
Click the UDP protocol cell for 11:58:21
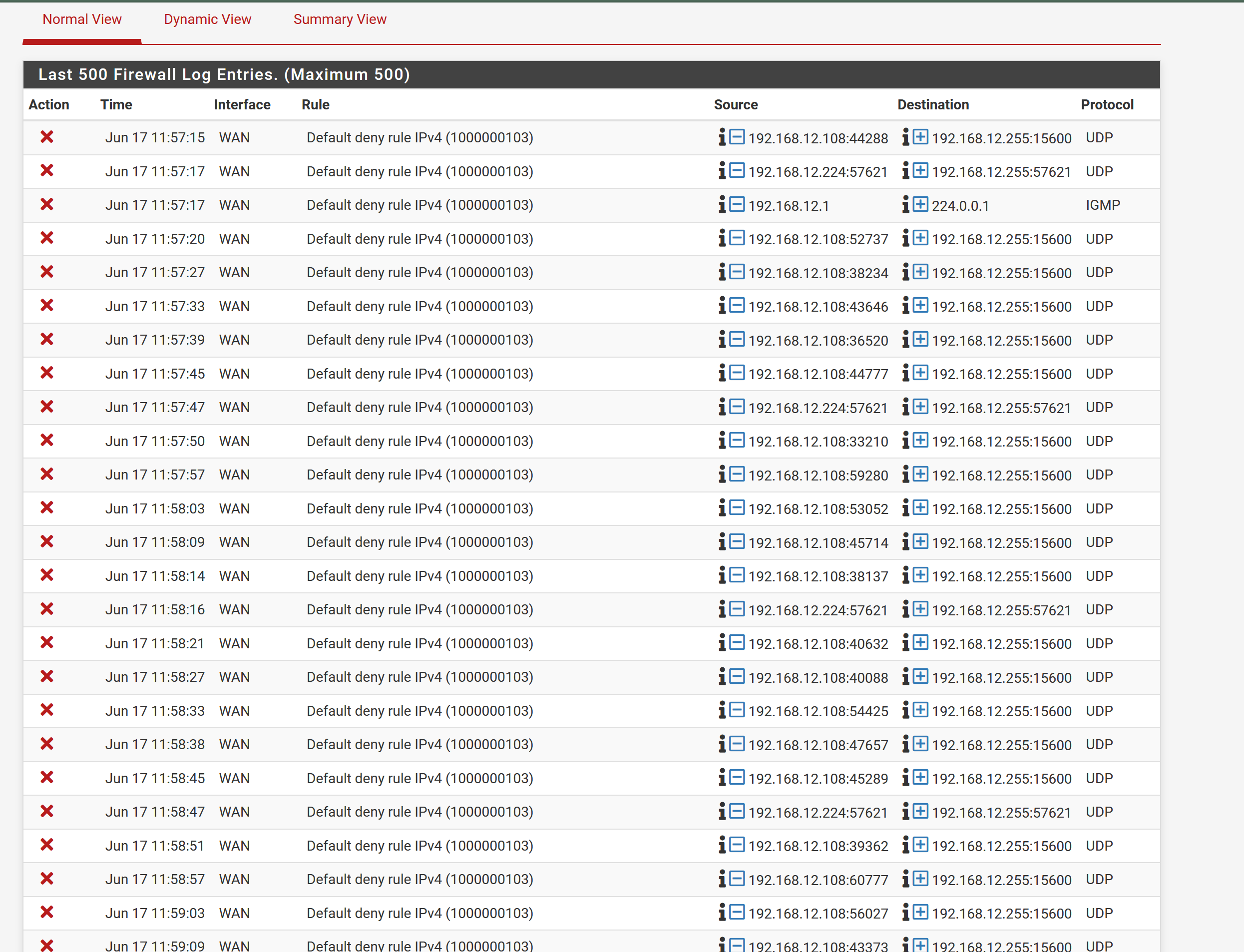pyautogui.click(x=1099, y=644)
